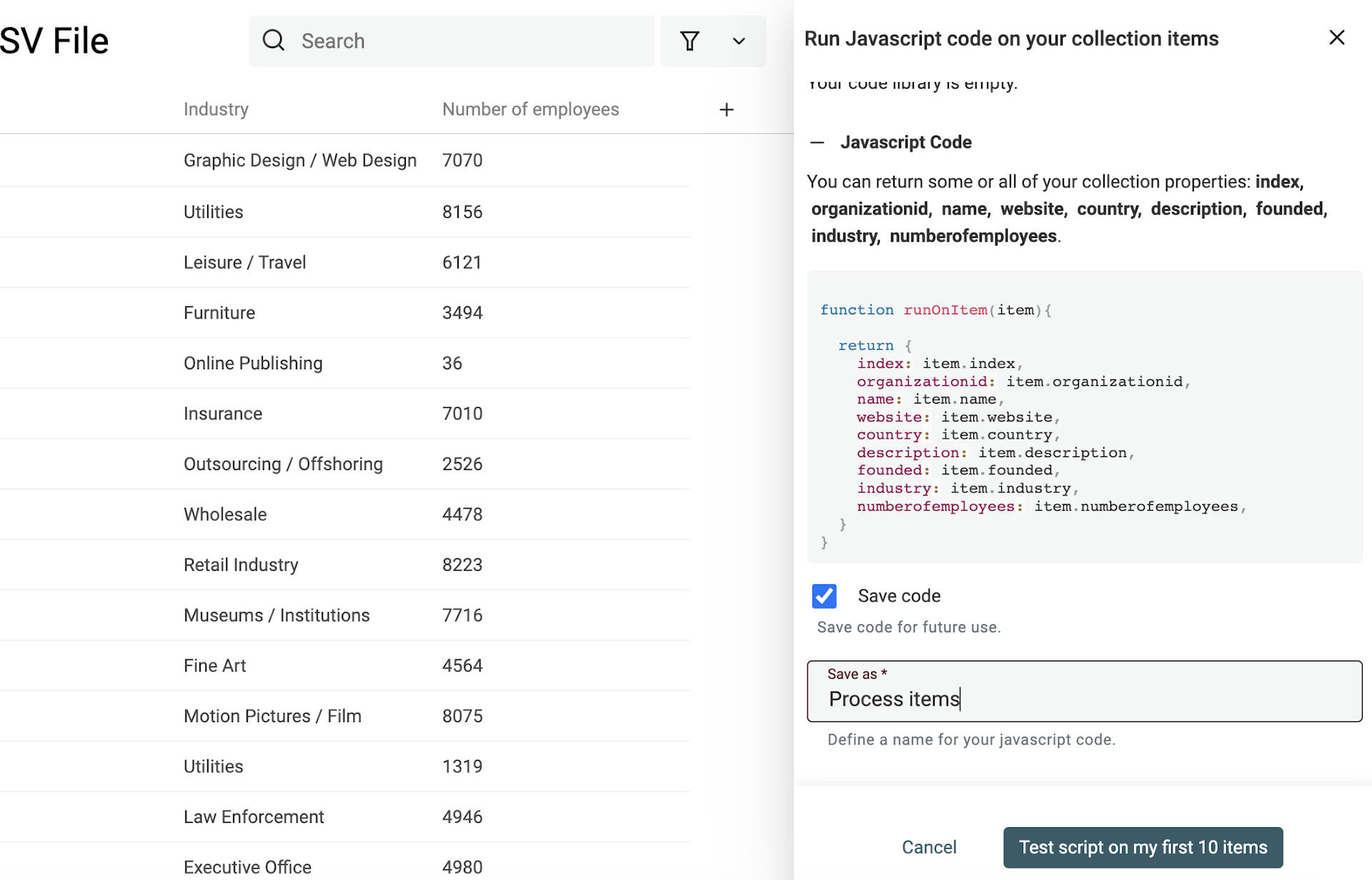
Task: Add a new column using the plus icon
Action: [726, 109]
